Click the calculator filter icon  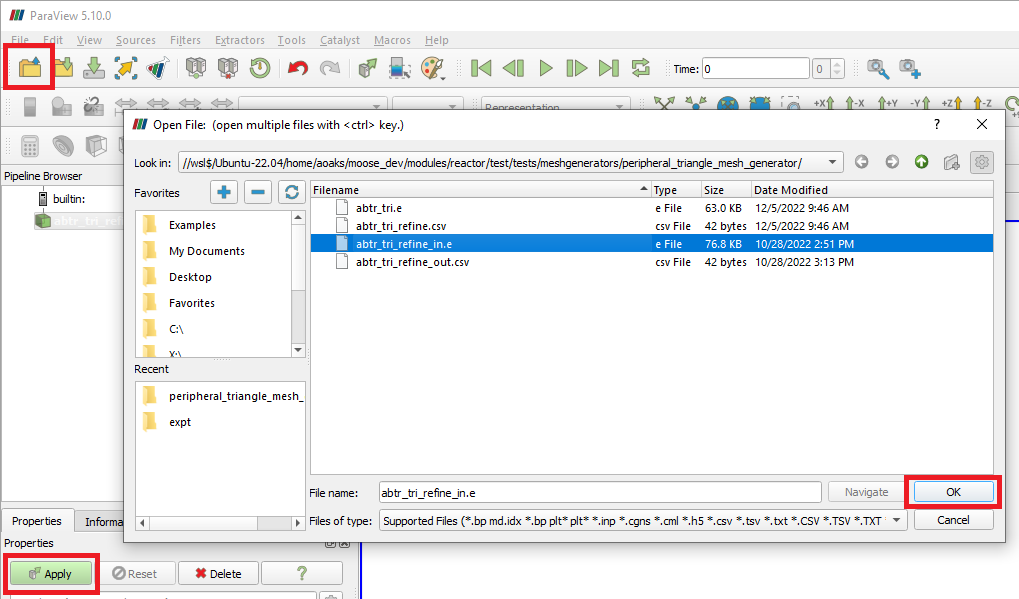click(x=30, y=146)
